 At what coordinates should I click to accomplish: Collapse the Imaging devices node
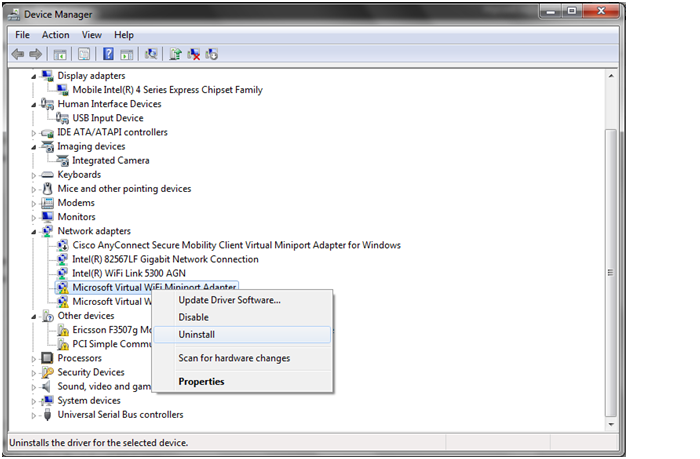34,147
